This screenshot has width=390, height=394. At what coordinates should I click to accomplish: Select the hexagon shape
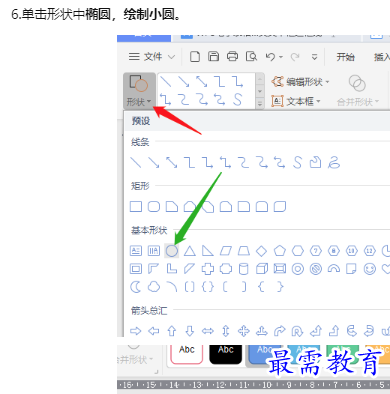tap(298, 251)
